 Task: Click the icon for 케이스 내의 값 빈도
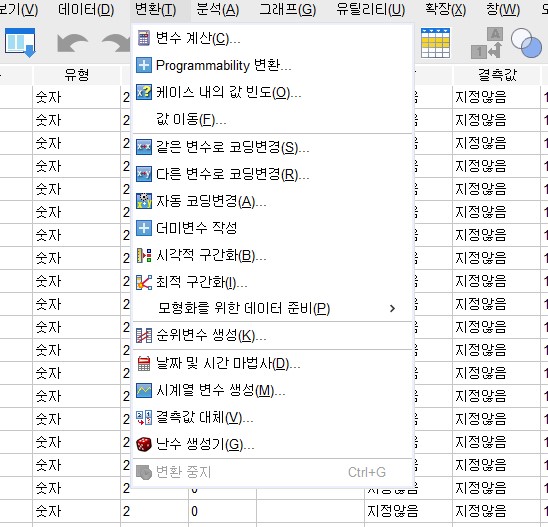[x=144, y=93]
